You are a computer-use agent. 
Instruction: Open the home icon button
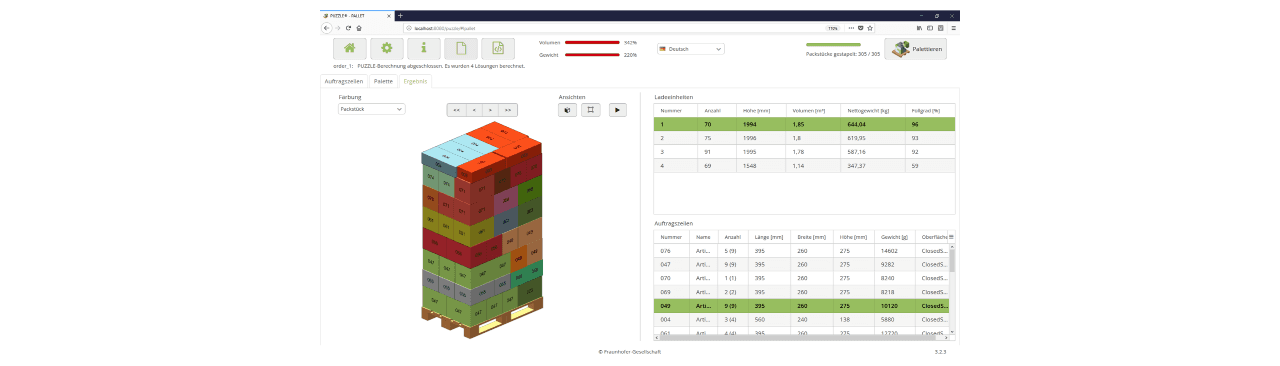[x=349, y=48]
